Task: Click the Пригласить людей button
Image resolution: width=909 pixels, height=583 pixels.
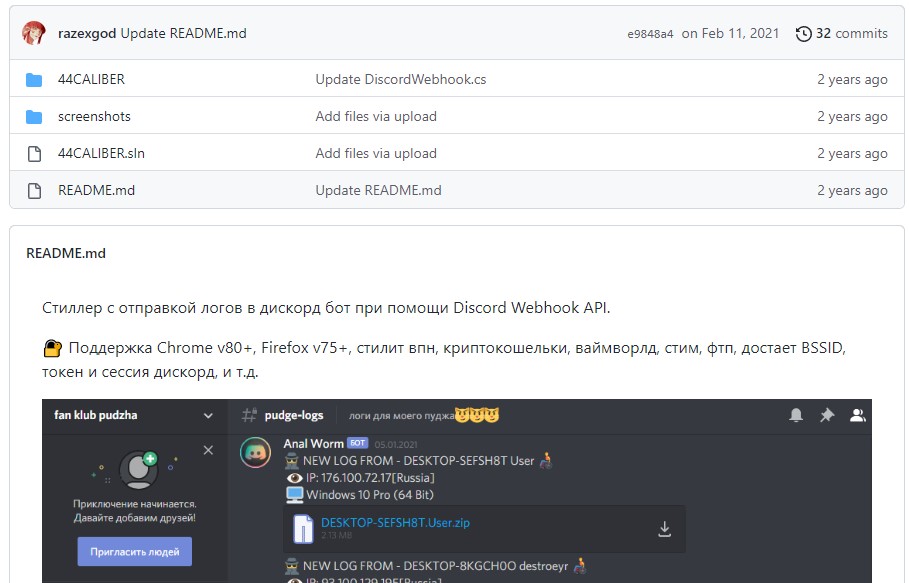Action: coord(134,552)
